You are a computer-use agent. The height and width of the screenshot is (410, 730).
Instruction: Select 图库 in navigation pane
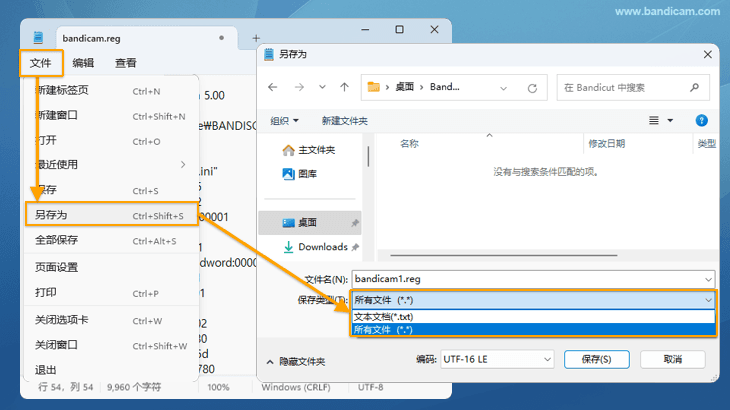300,174
